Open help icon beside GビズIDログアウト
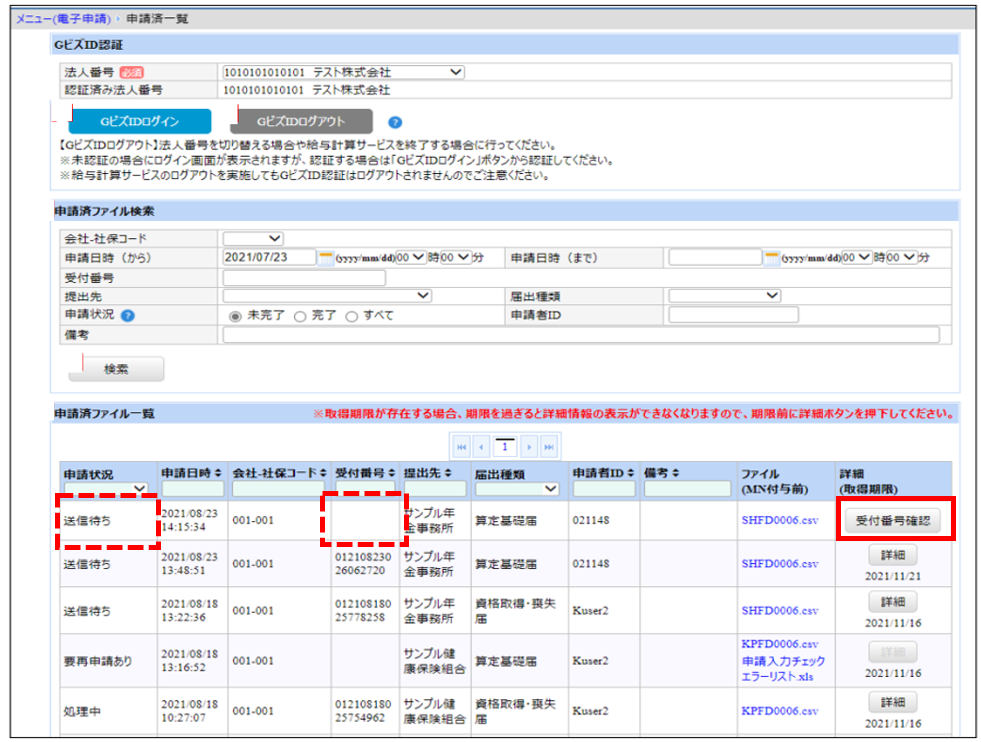 click(395, 122)
